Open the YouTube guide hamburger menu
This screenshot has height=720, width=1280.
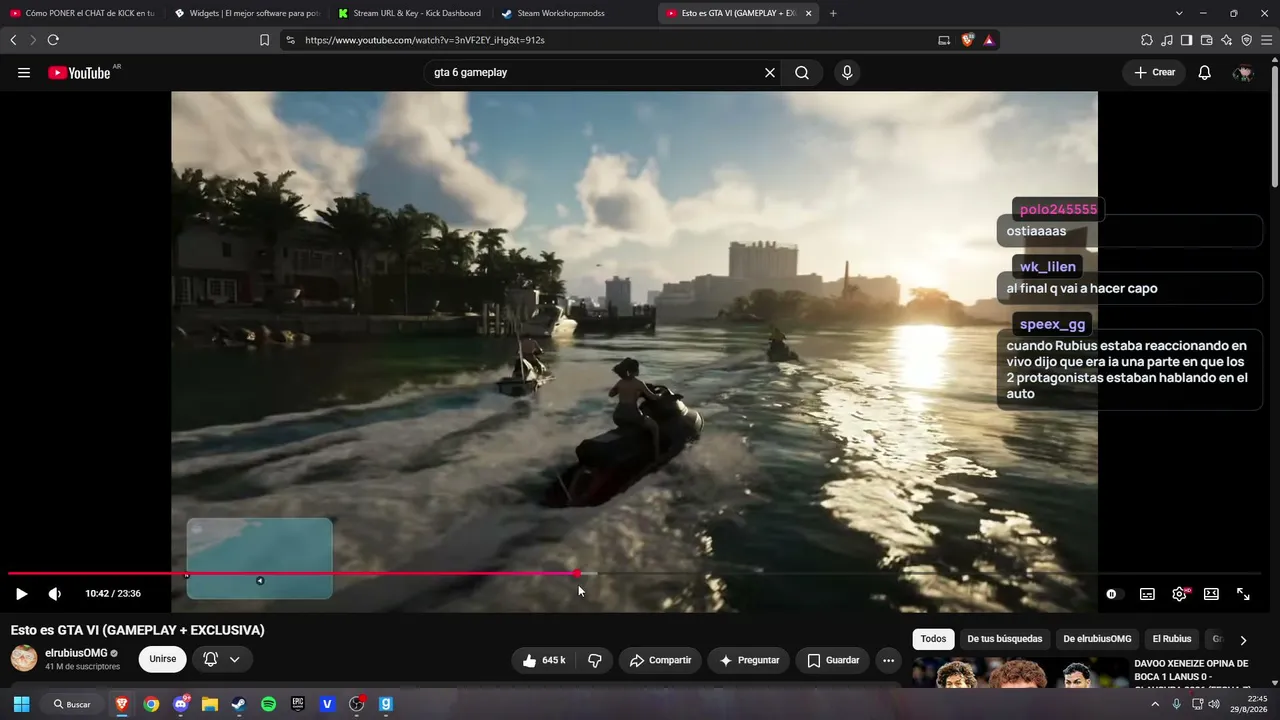pyautogui.click(x=24, y=73)
